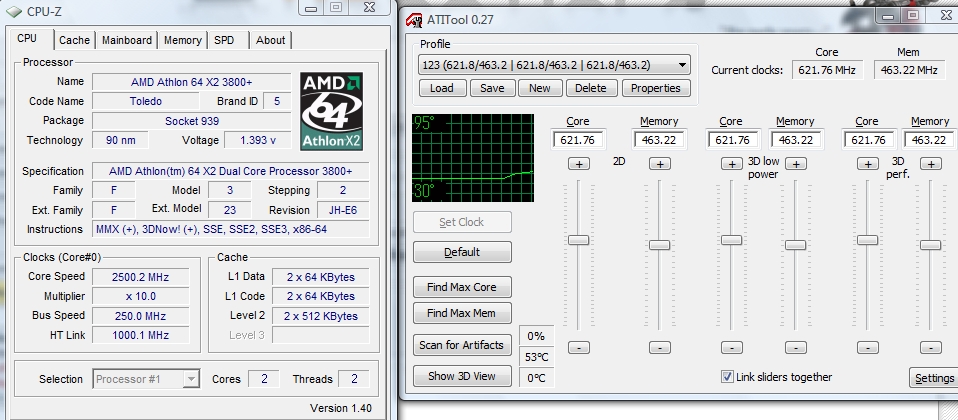Screen dimensions: 958x420
Task: Click the Default button
Action: pos(462,252)
